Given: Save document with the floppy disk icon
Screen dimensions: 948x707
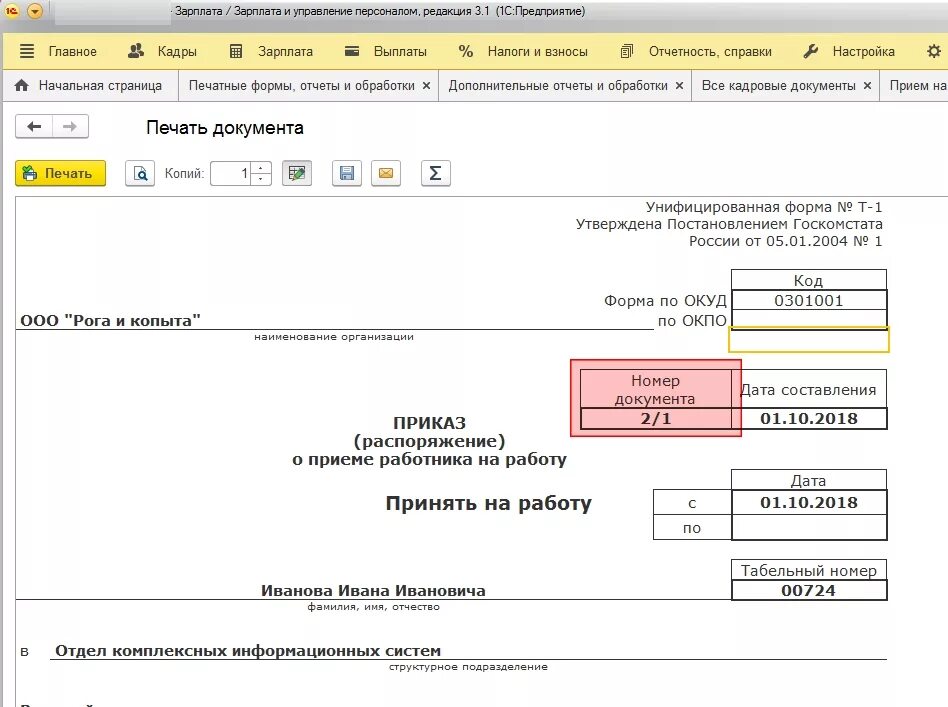Looking at the screenshot, I should click(347, 173).
